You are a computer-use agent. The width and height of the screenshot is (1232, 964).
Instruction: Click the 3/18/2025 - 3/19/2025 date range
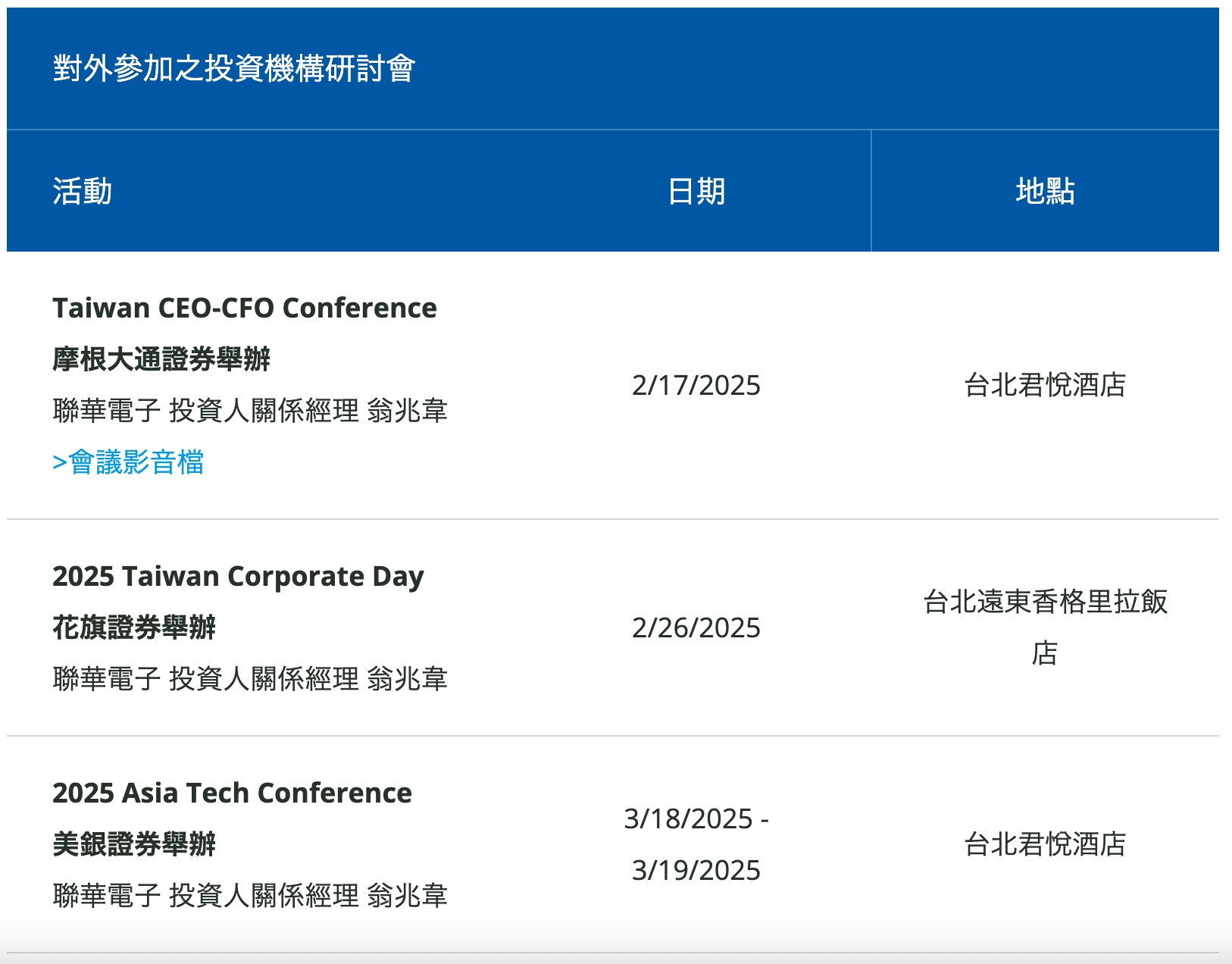[696, 844]
